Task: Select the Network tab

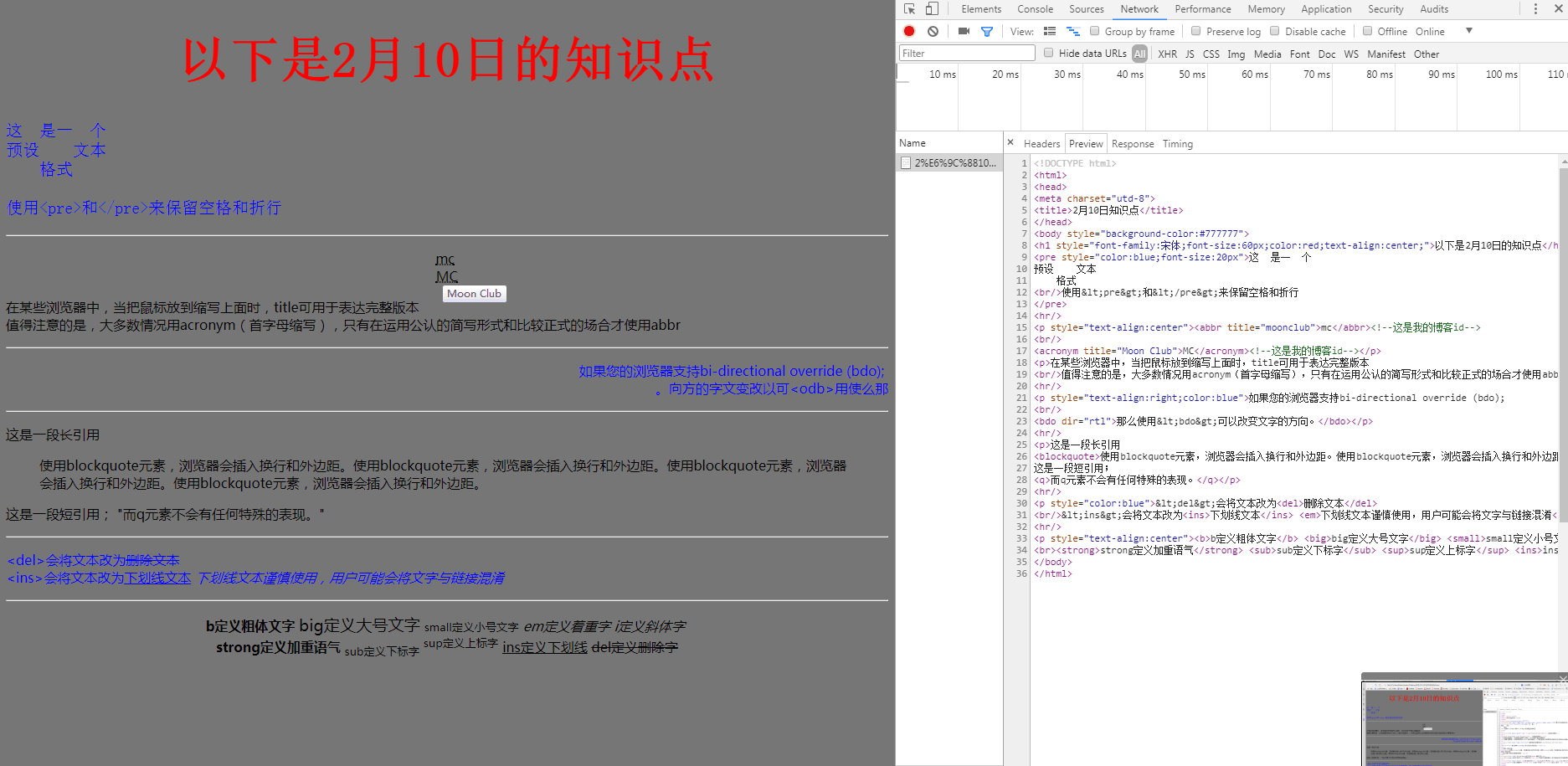Action: coord(1139,9)
